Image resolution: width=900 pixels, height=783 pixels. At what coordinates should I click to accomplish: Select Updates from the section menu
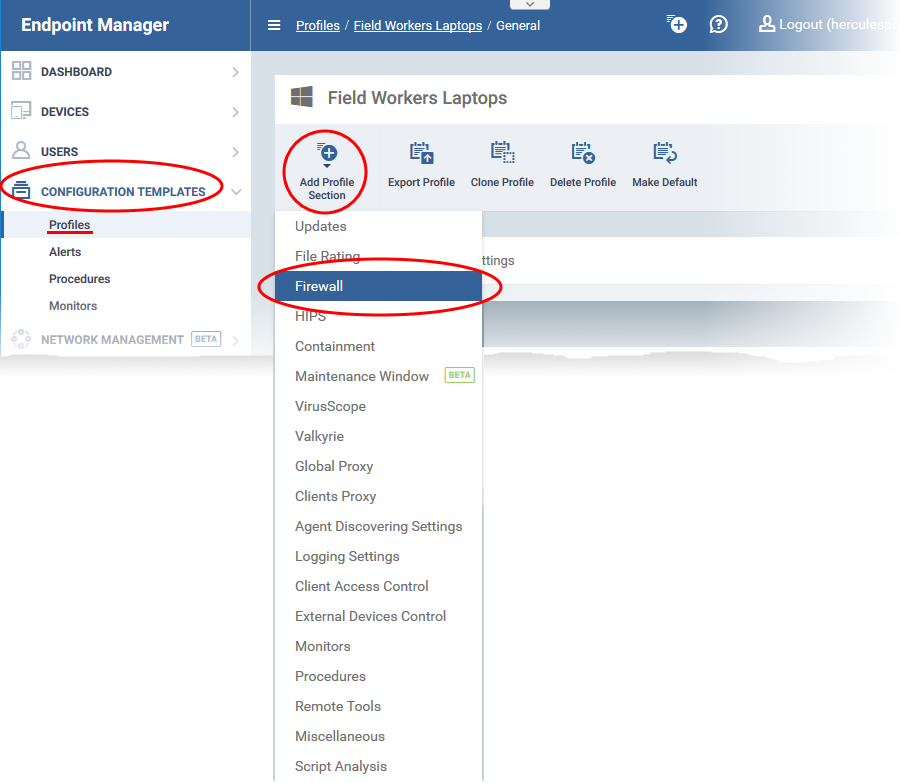click(x=378, y=226)
